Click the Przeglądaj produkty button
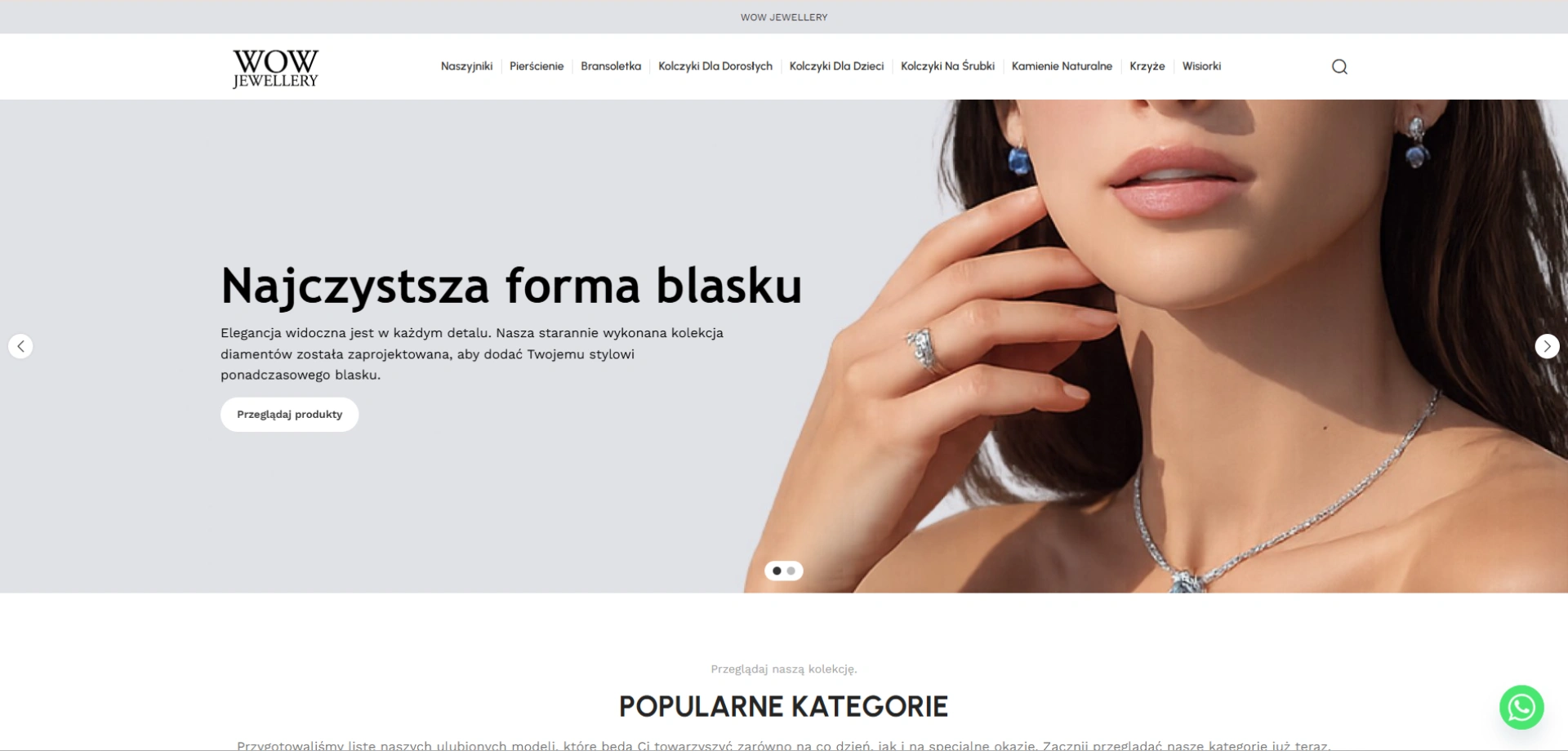Image resolution: width=1568 pixels, height=751 pixels. [x=289, y=415]
